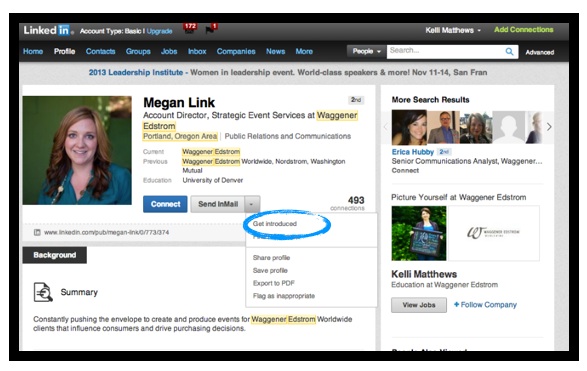
Task: Click the More Search Results heading
Action: tap(431, 100)
